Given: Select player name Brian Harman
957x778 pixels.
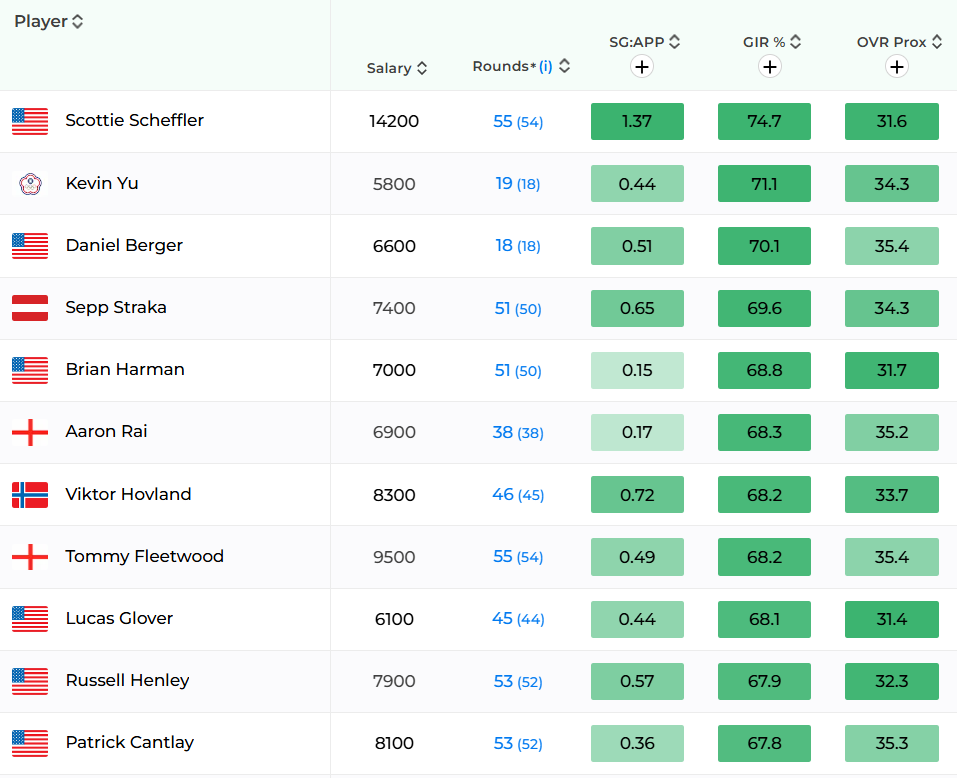Looking at the screenshot, I should pos(125,369).
